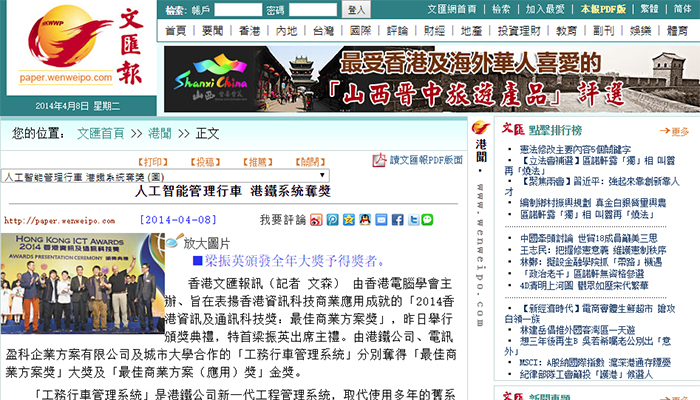The height and width of the screenshot is (400, 700).
Task: Share the article on Twitter
Action: (x=412, y=219)
